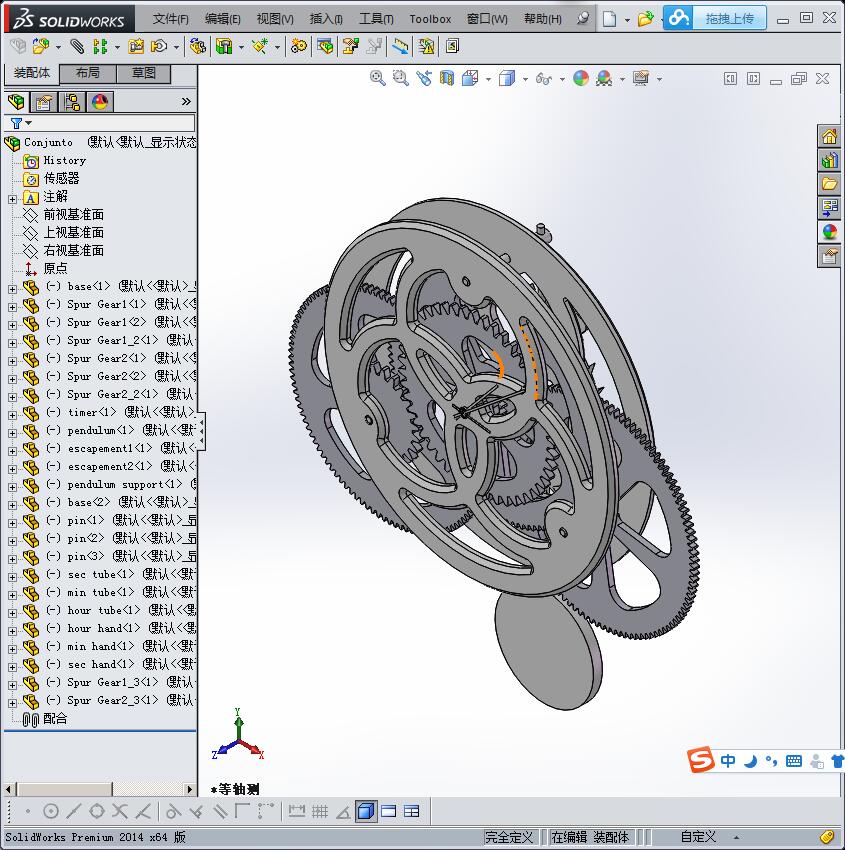Click the filter funnel icon in feature tree
This screenshot has height=850, width=845.
[16, 124]
